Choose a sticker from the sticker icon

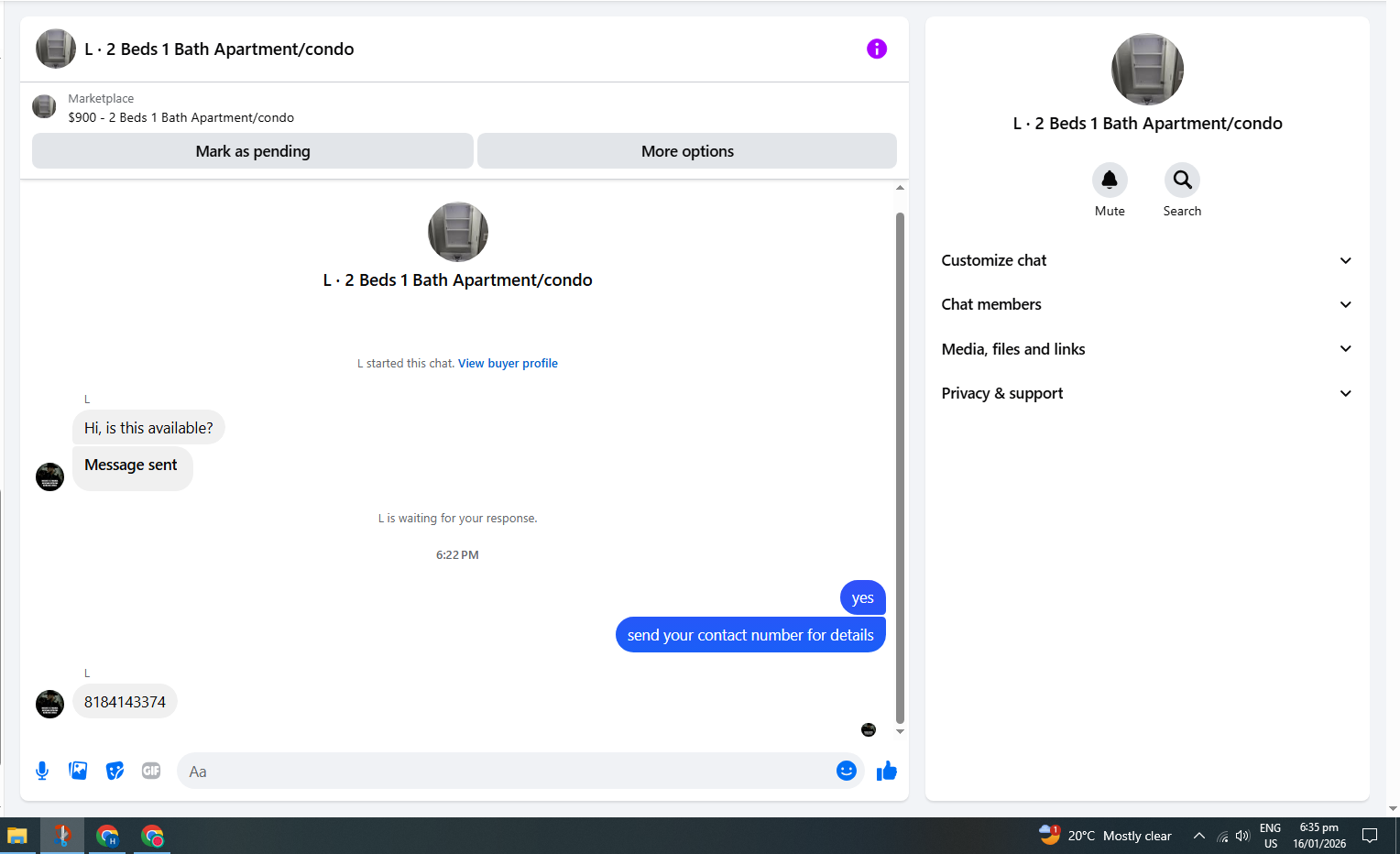(115, 771)
